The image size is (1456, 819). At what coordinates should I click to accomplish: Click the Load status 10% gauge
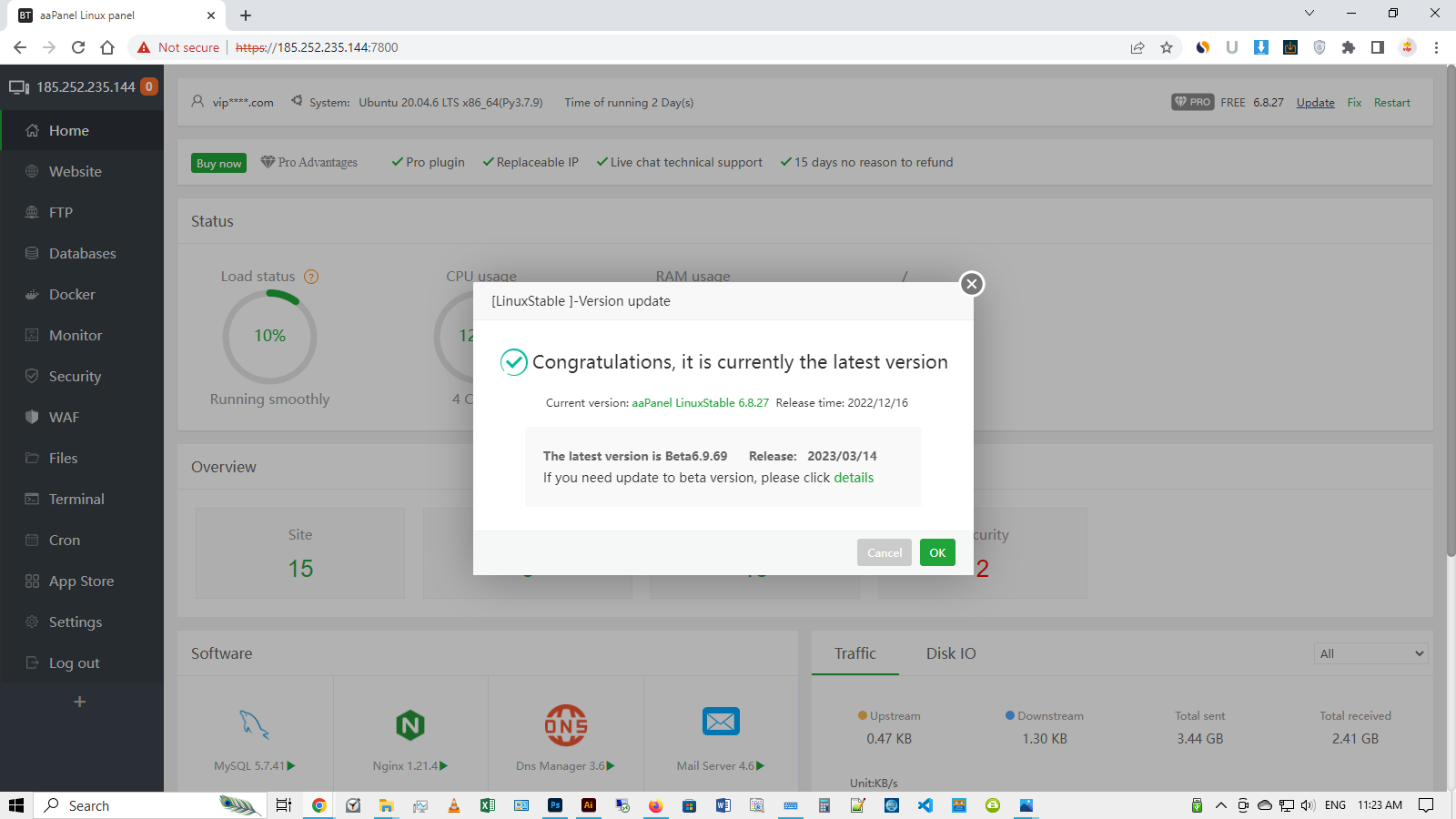click(x=270, y=336)
